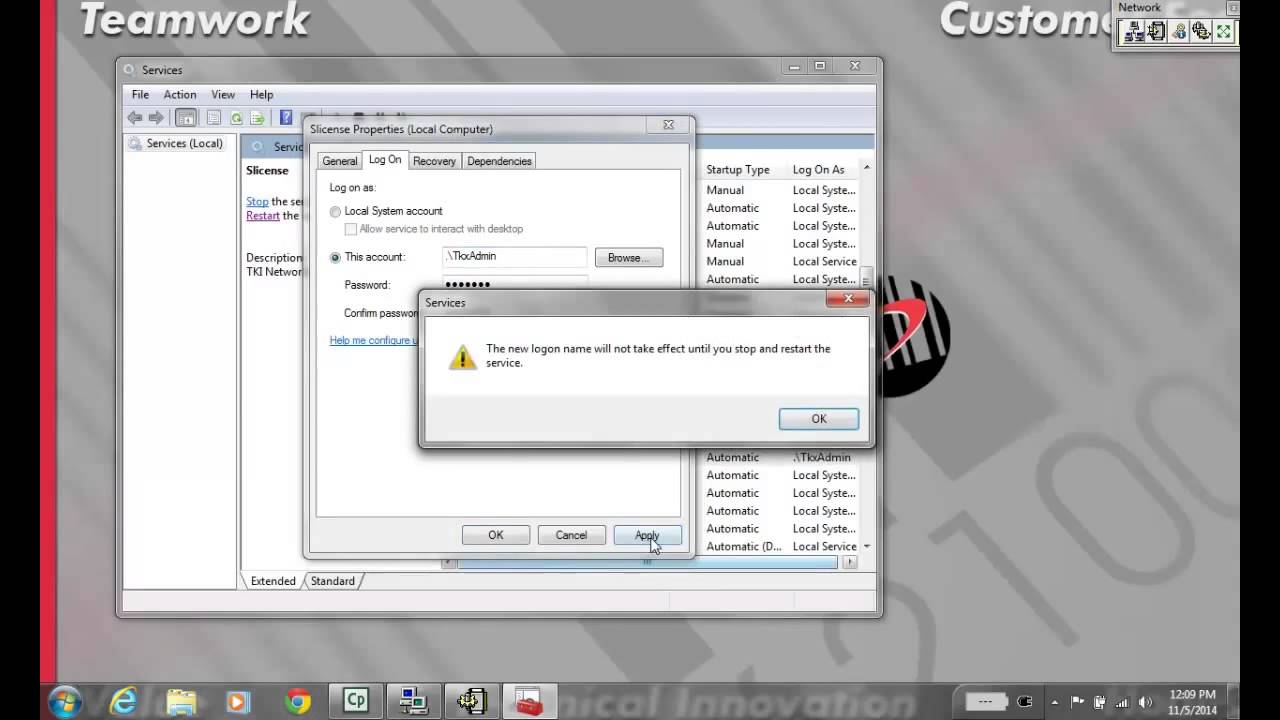Switch to the Extended view tab
Screen dimensions: 1280x720
272,581
